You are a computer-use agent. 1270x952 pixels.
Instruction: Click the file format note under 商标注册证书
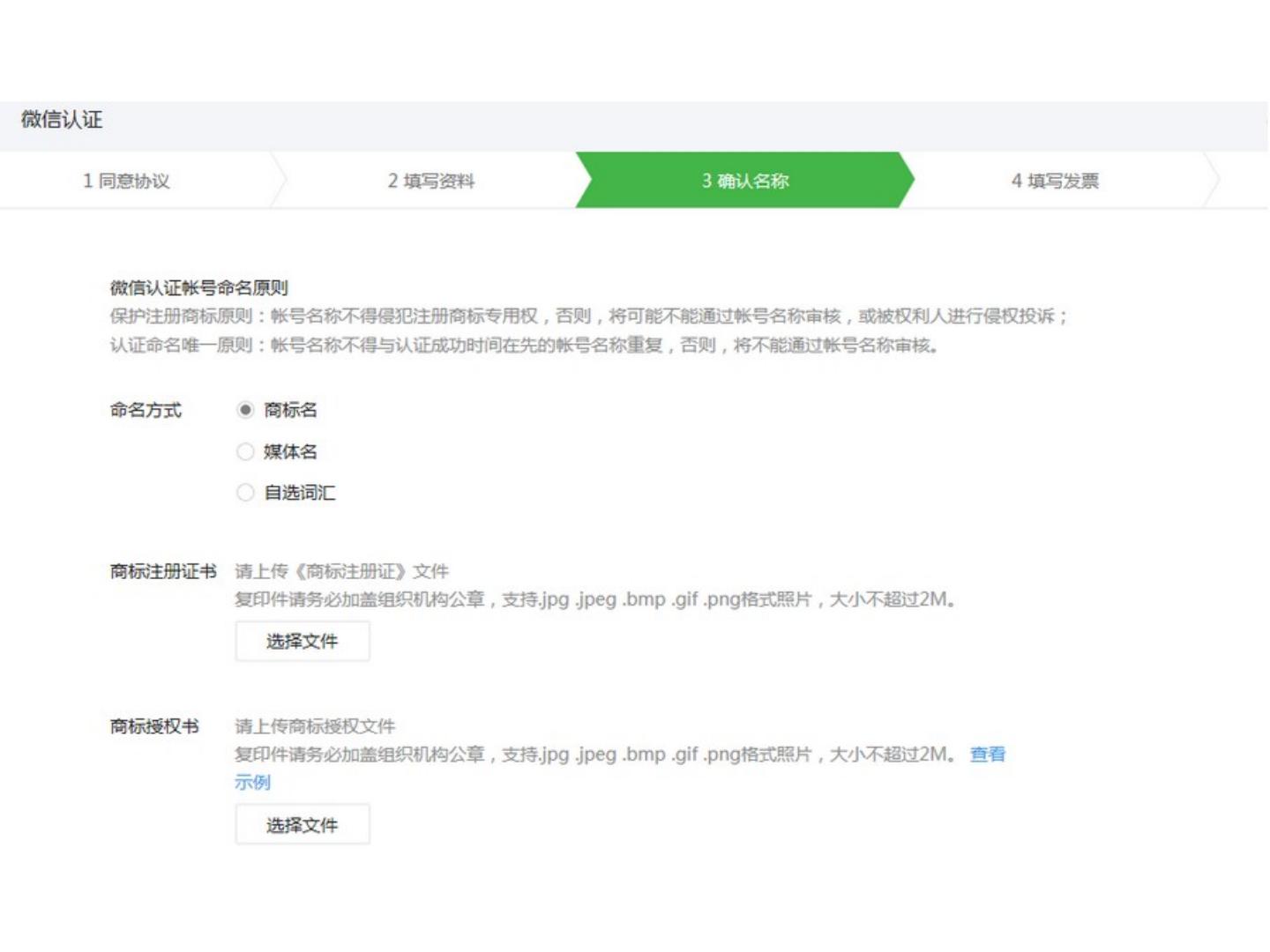[x=594, y=600]
